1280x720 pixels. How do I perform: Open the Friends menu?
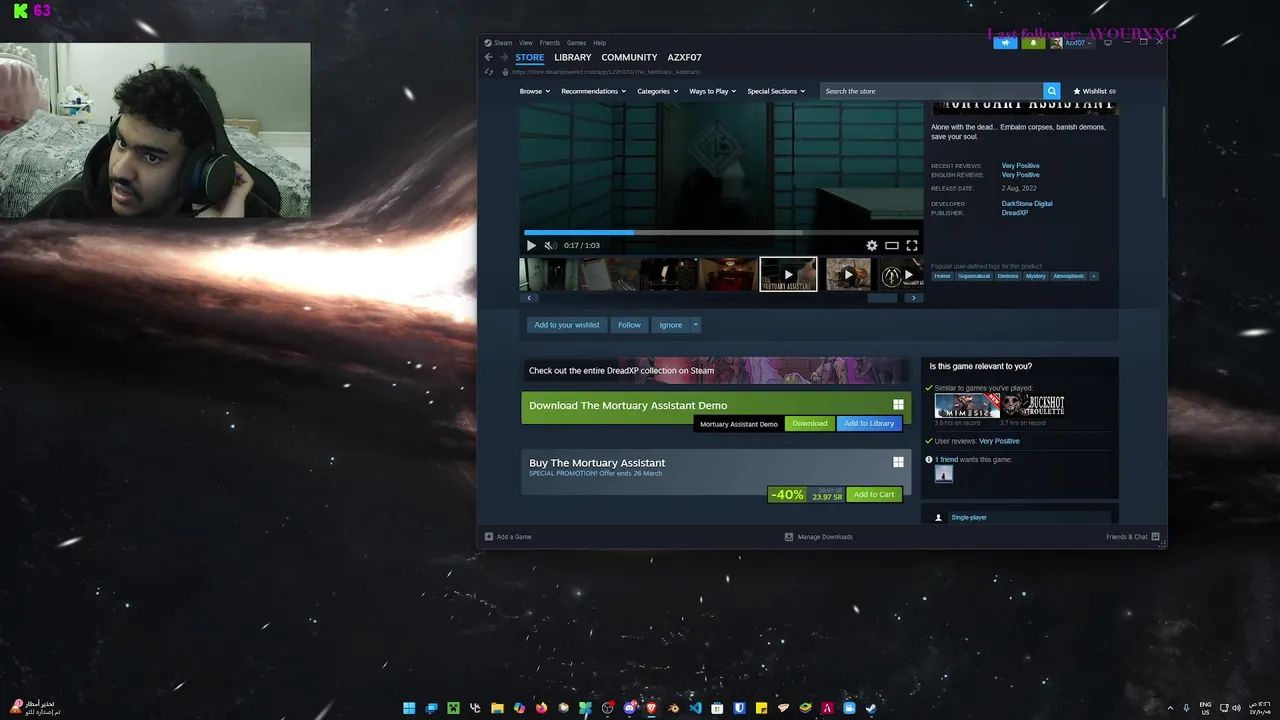(x=550, y=43)
